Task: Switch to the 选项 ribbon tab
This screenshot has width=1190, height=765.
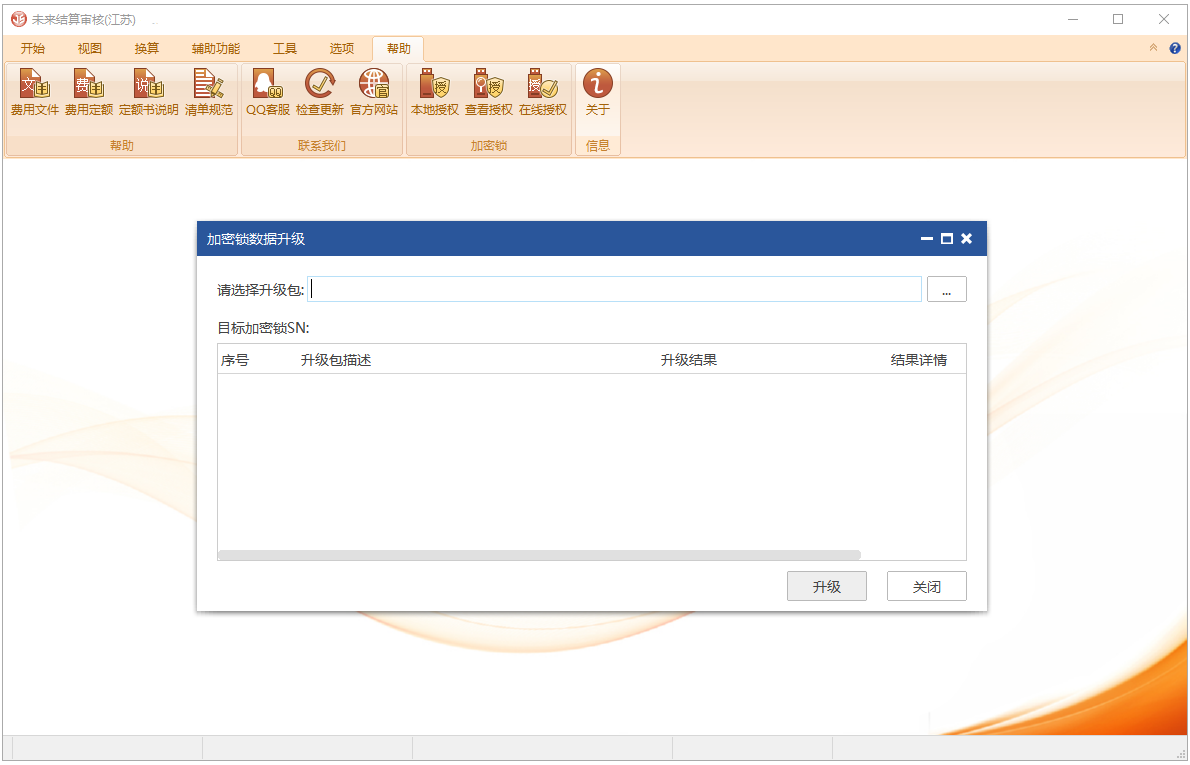Action: click(x=342, y=49)
